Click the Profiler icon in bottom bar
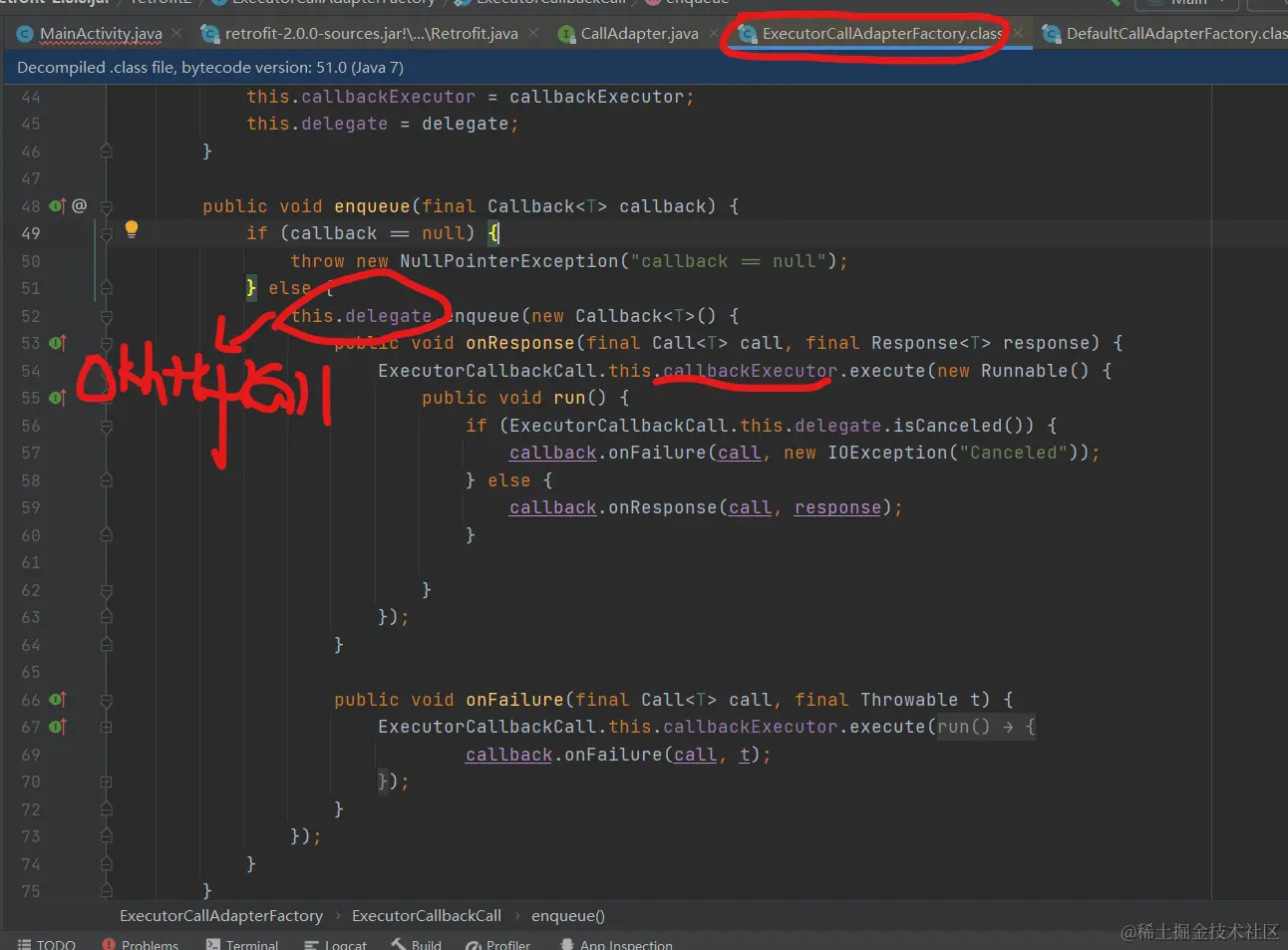This screenshot has height=950, width=1288. [x=474, y=944]
